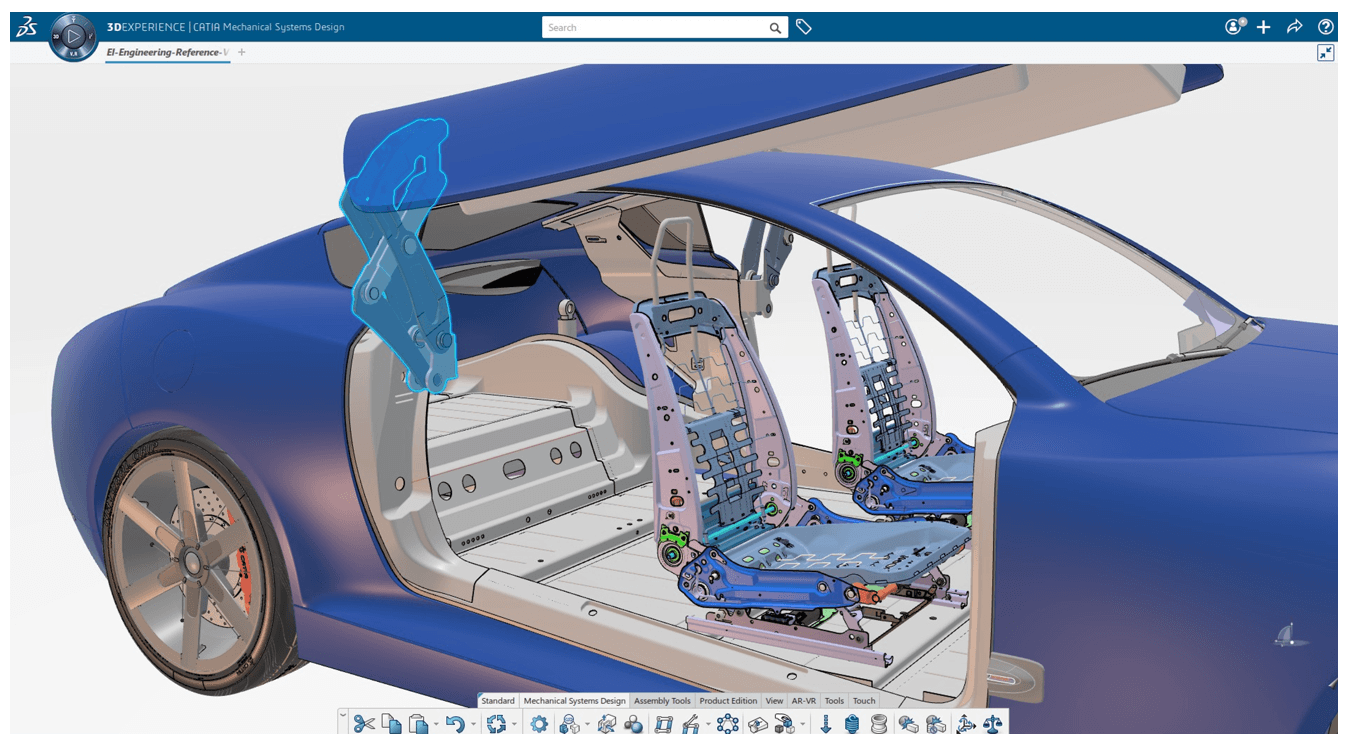Viewport: 1347px width, 744px height.
Task: Expand the dropdown arrow beside Undo
Action: point(474,723)
